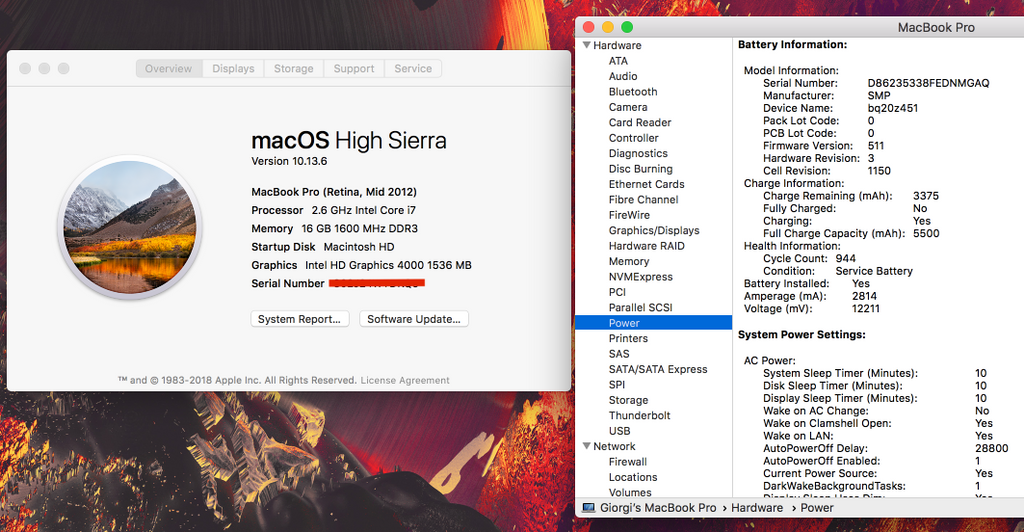Click the Device Name value bq20z451
The width and height of the screenshot is (1024, 532).
click(893, 108)
